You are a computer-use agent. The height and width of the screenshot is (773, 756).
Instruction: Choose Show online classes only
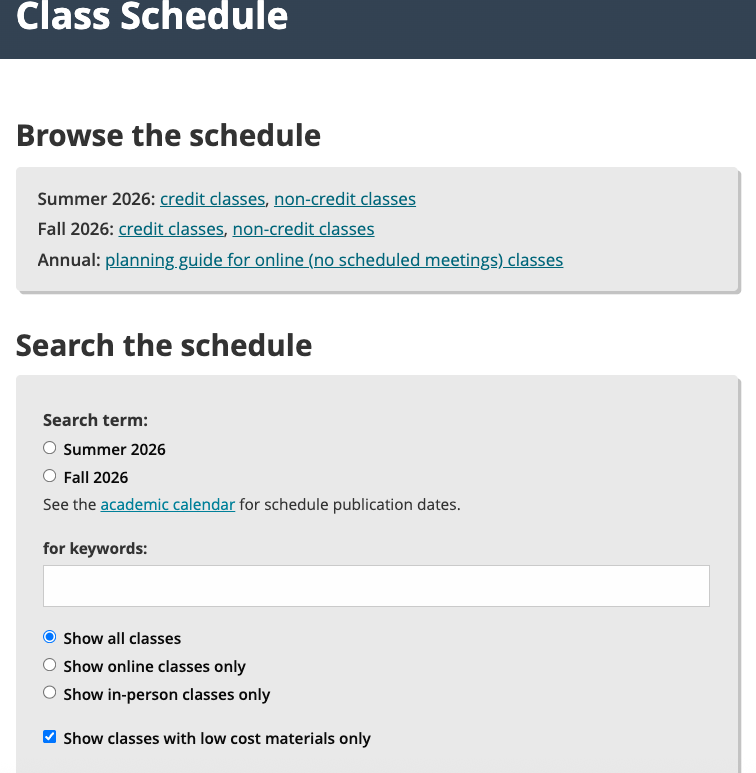[x=49, y=665]
